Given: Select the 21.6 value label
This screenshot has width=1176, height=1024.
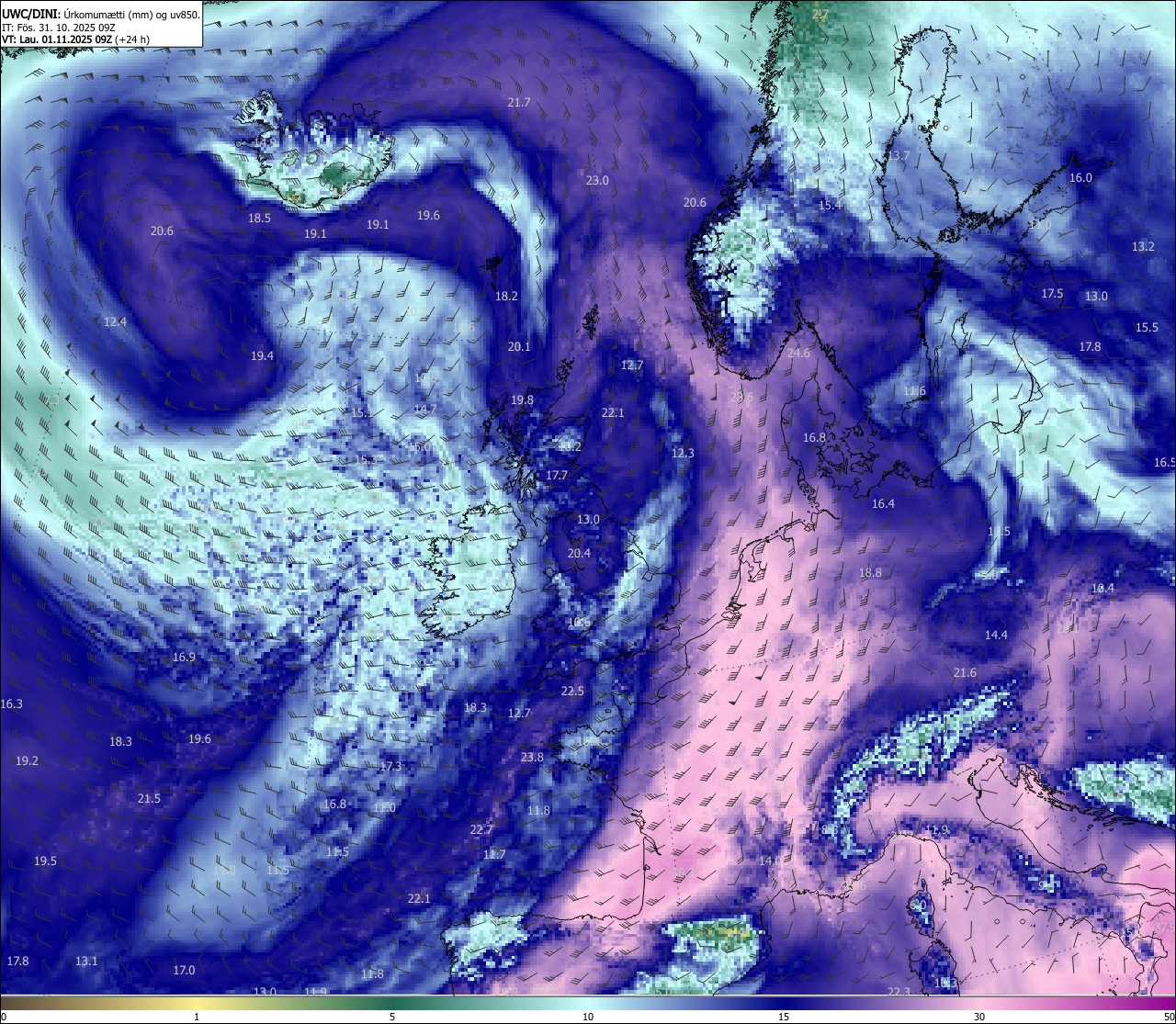Looking at the screenshot, I should click(x=965, y=672).
